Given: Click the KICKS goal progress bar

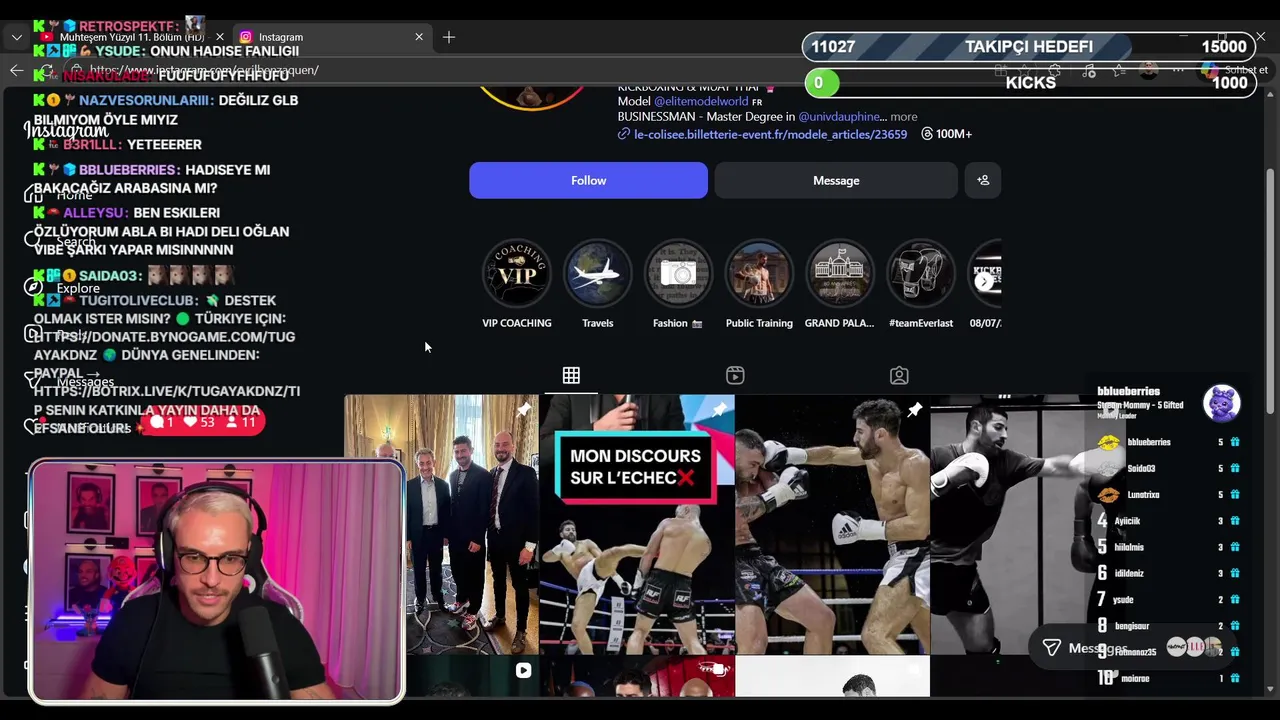Looking at the screenshot, I should coord(1030,82).
